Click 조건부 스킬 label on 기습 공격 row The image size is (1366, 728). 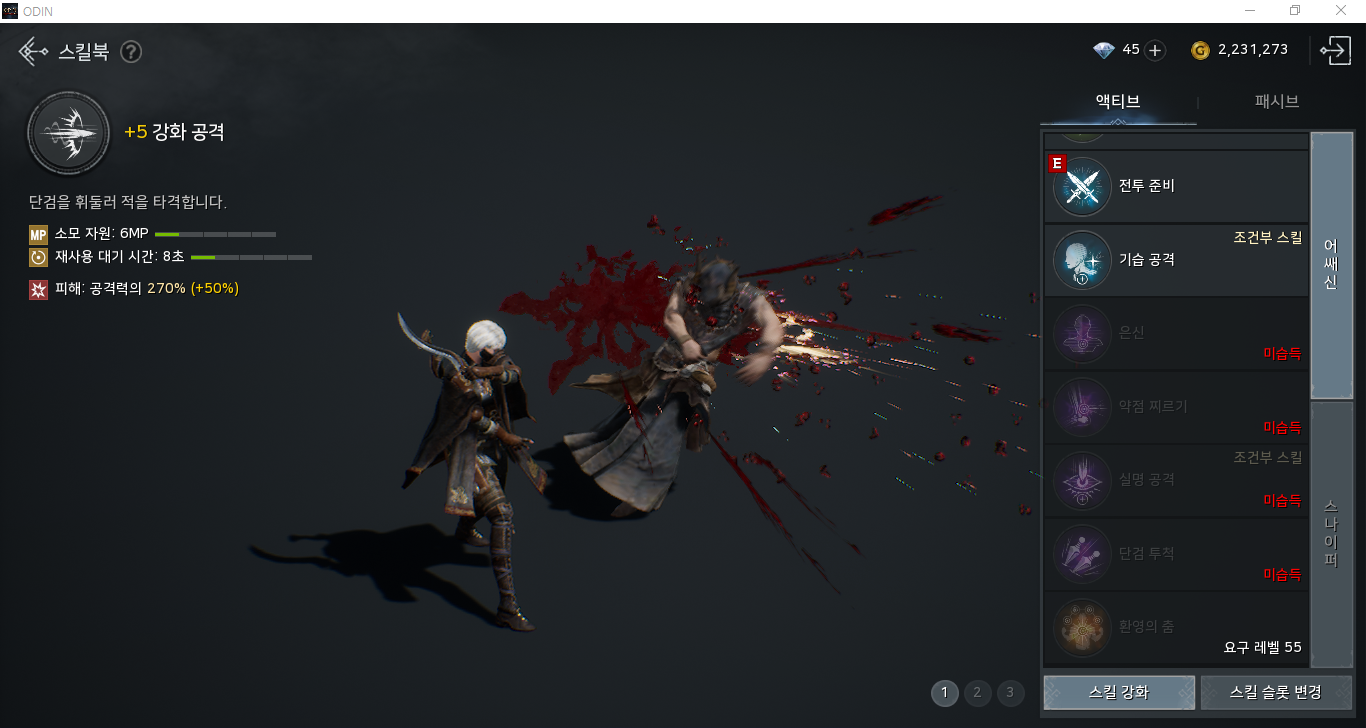[x=1268, y=237]
